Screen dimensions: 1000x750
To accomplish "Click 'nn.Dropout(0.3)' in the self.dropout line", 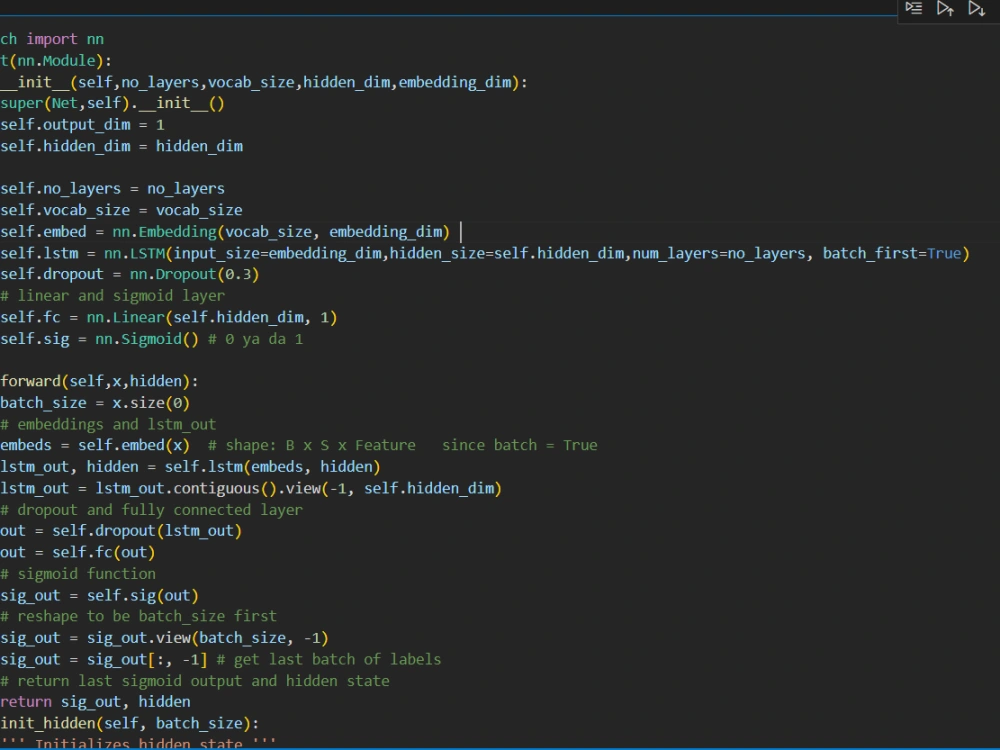I will [x=195, y=275].
